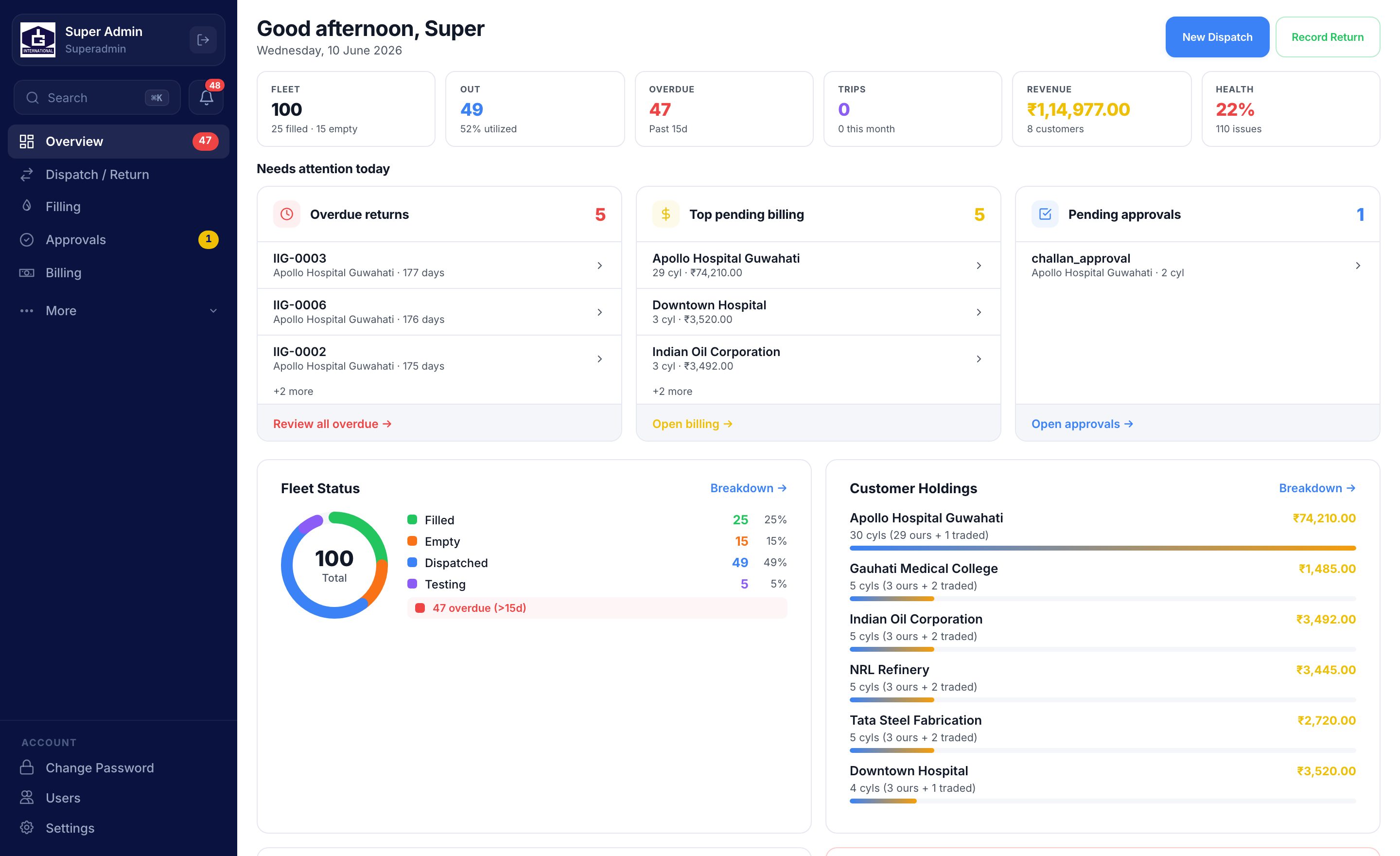Open Users in Account section

(x=119, y=798)
